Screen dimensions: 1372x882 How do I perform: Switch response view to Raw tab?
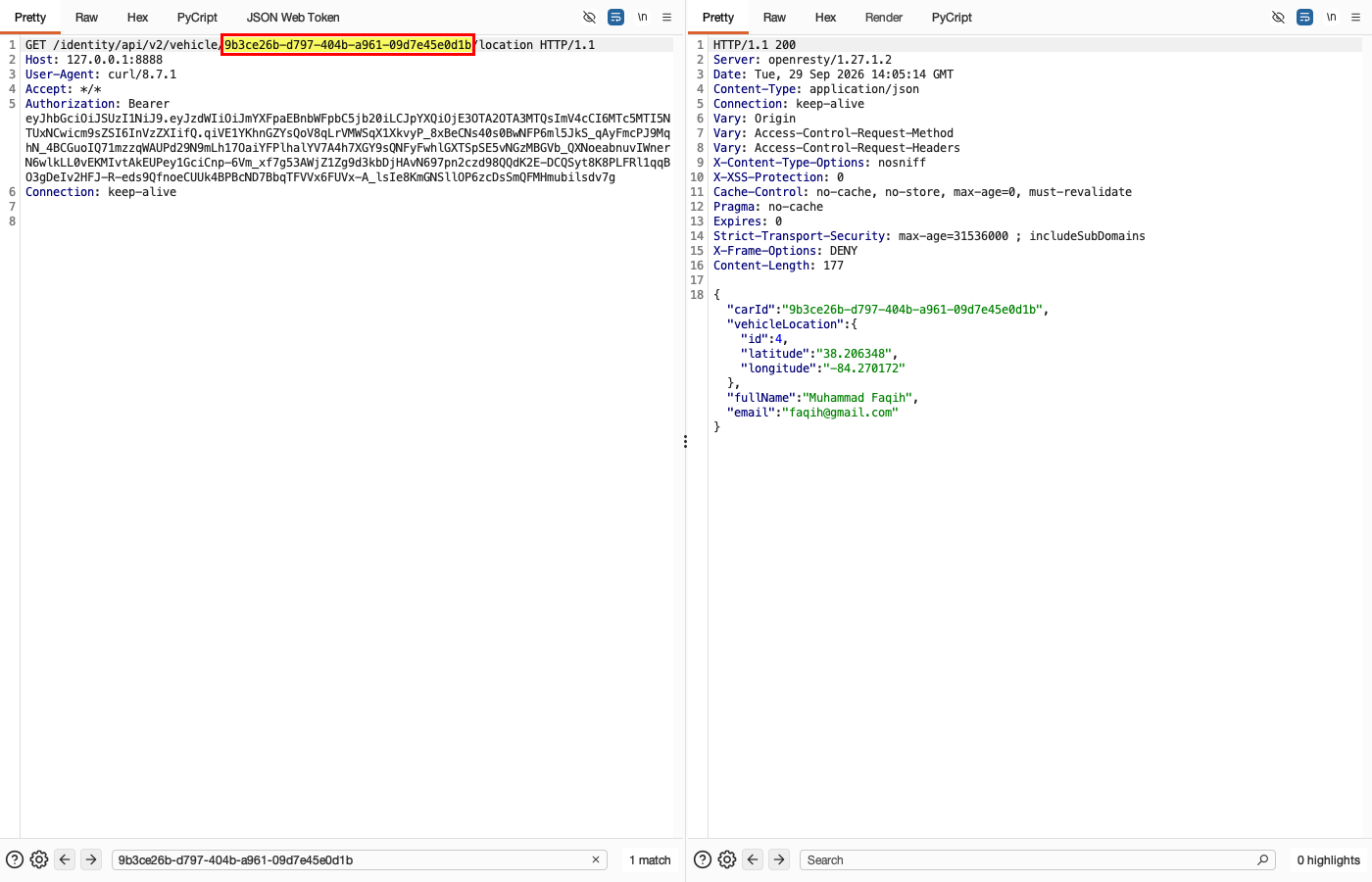(774, 18)
